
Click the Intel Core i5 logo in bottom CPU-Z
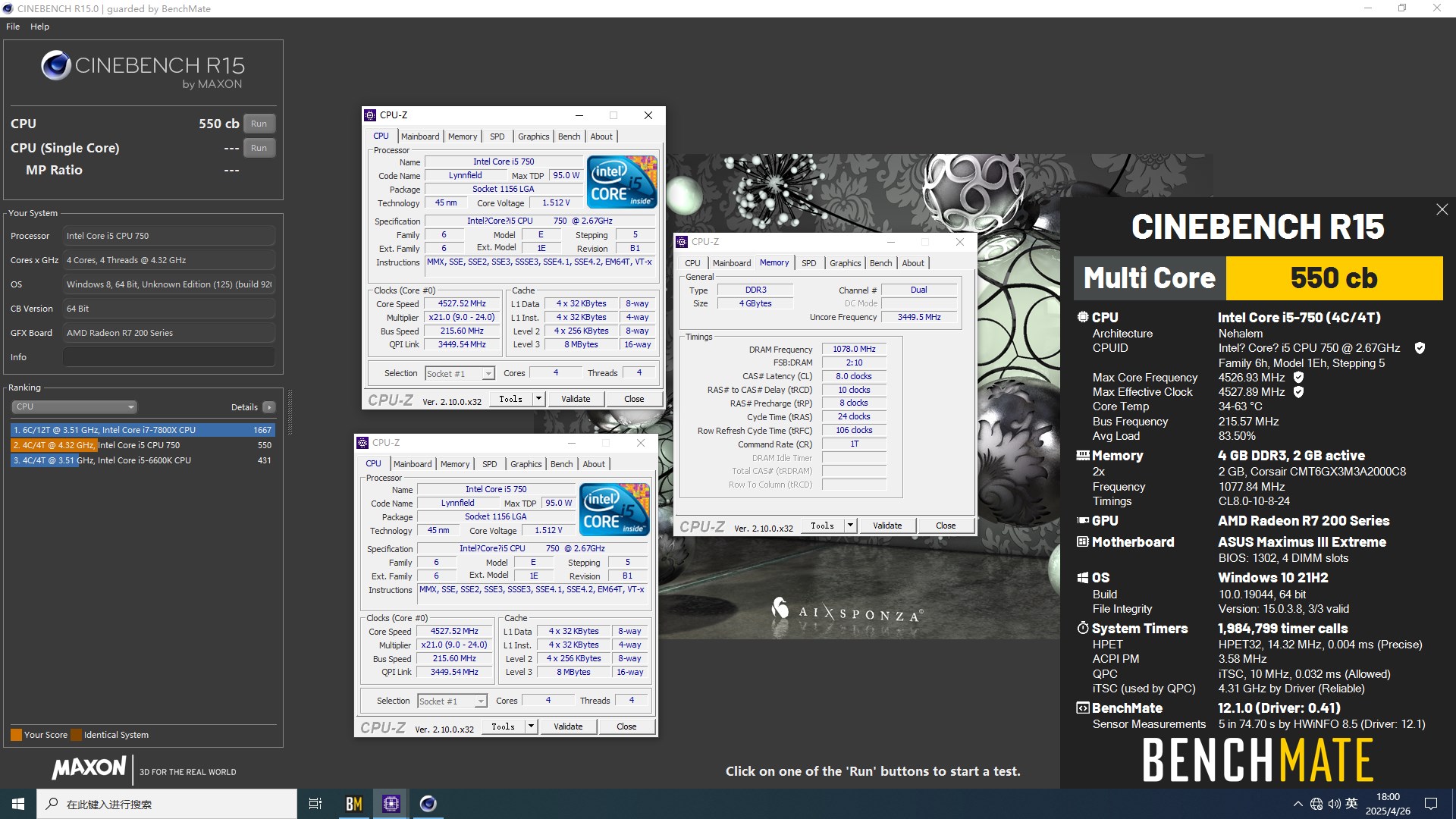615,510
